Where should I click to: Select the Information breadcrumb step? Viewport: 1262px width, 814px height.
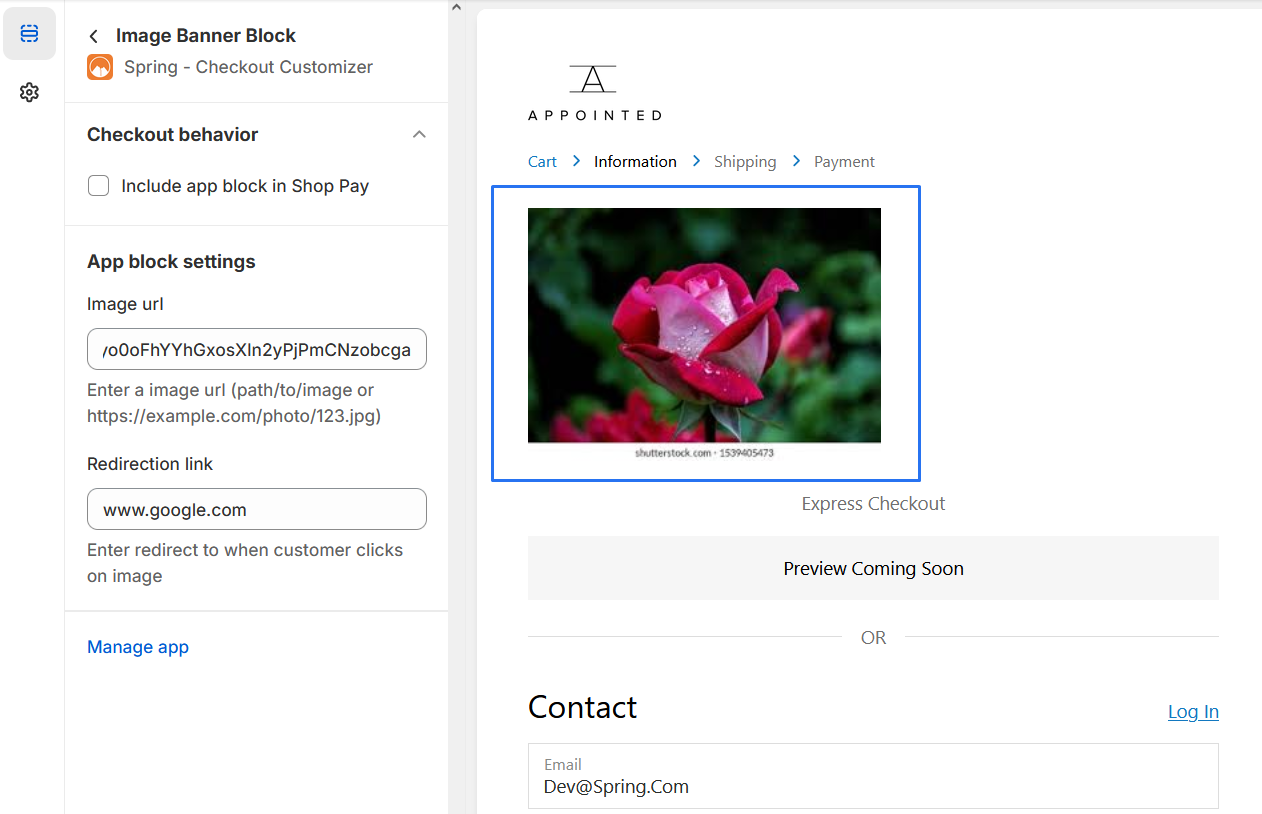click(635, 162)
